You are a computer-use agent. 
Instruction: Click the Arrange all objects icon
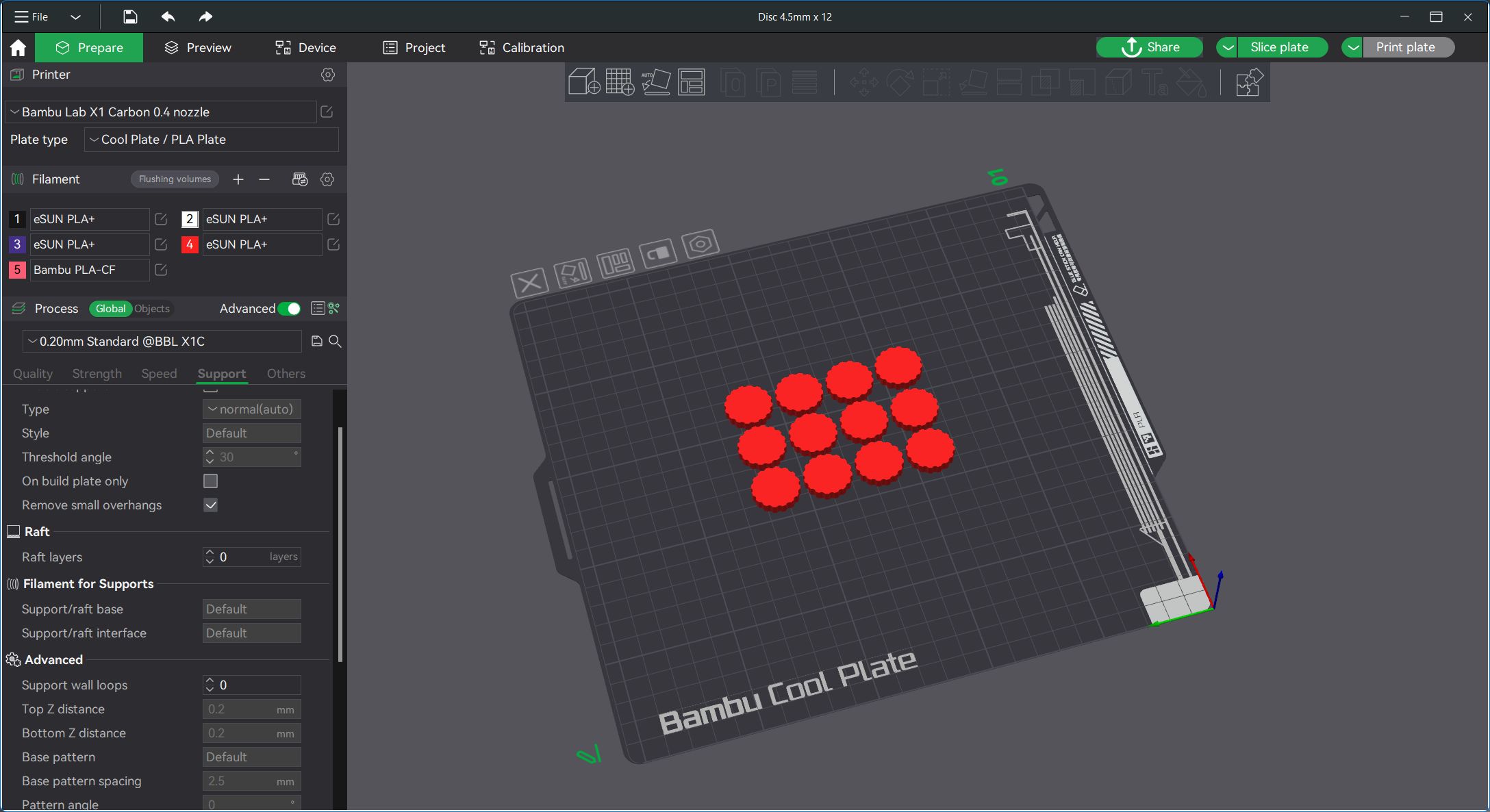[692, 82]
